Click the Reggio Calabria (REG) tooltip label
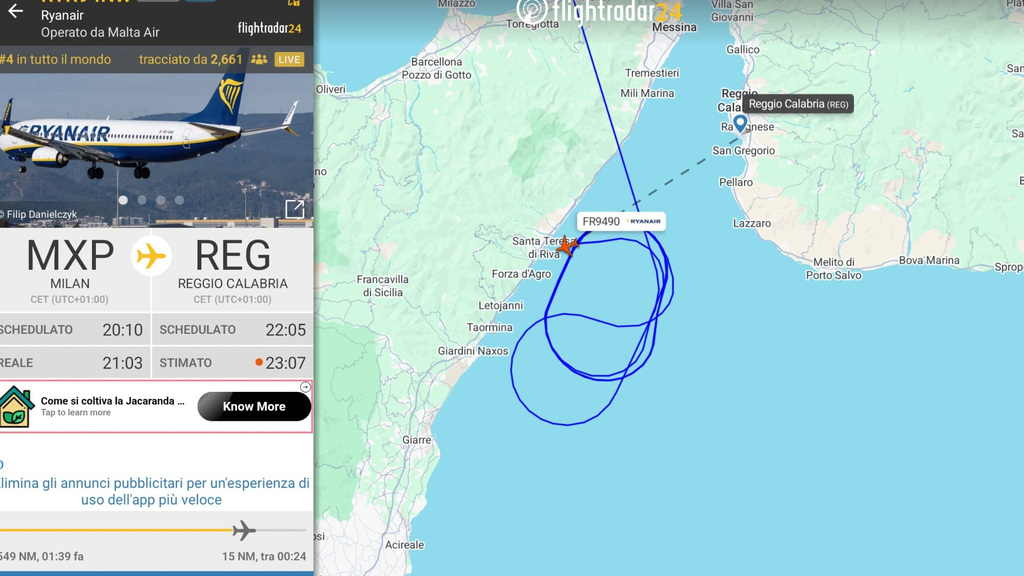The height and width of the screenshot is (576, 1024). 798,104
